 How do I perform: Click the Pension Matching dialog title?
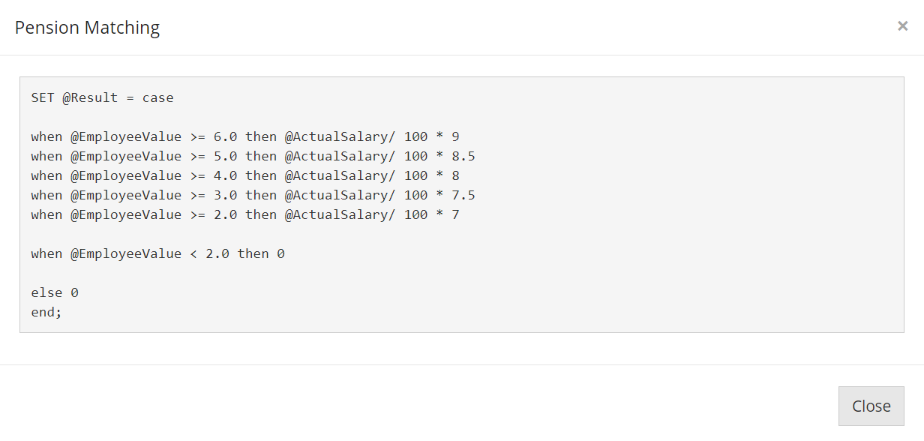87,27
